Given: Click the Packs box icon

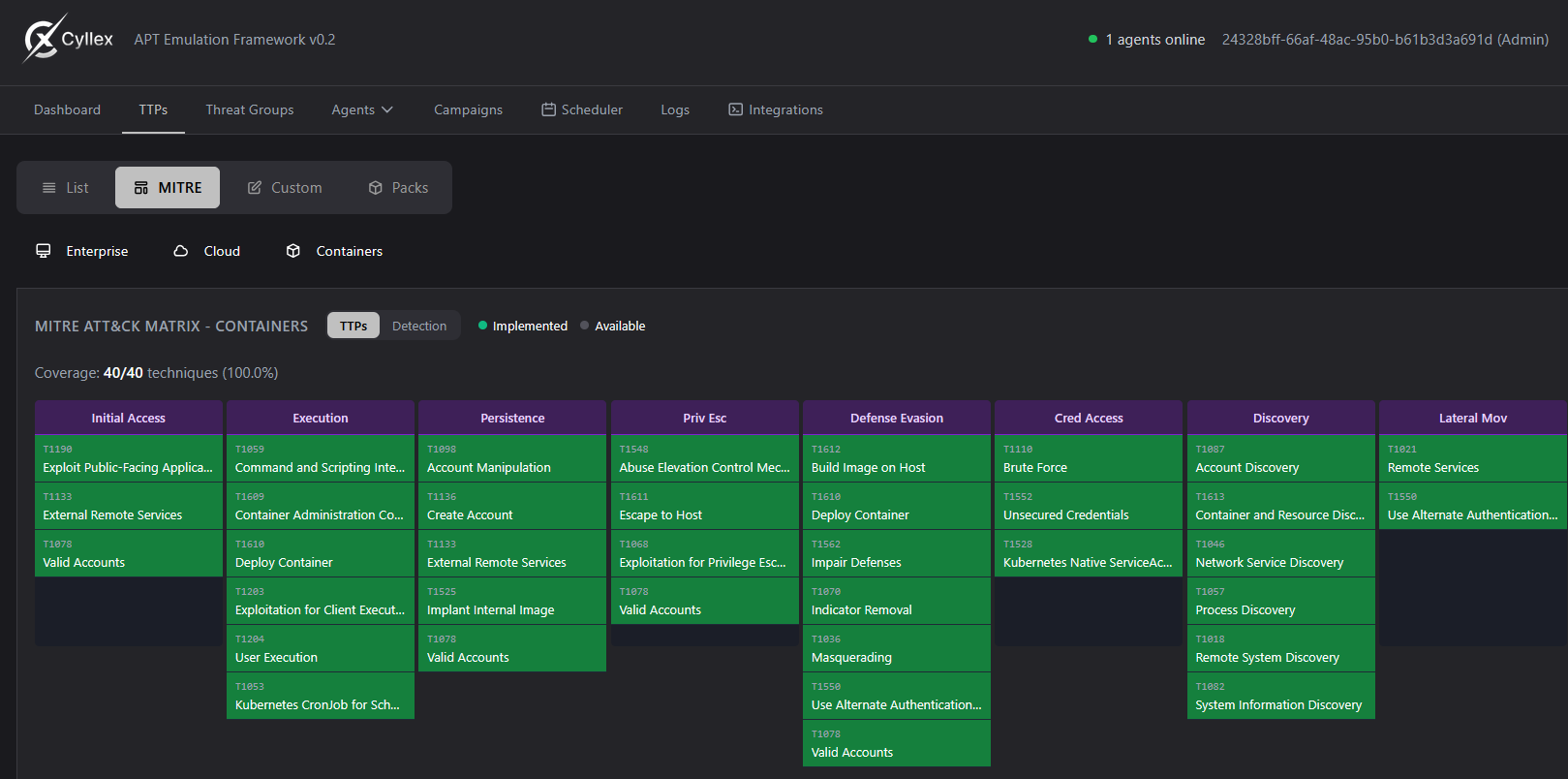Looking at the screenshot, I should [376, 188].
